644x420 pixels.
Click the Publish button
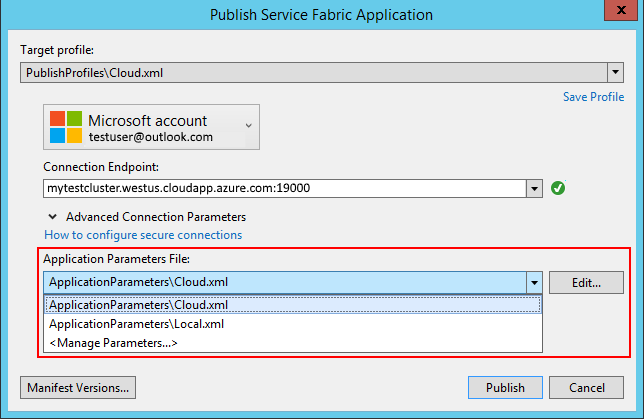point(505,388)
